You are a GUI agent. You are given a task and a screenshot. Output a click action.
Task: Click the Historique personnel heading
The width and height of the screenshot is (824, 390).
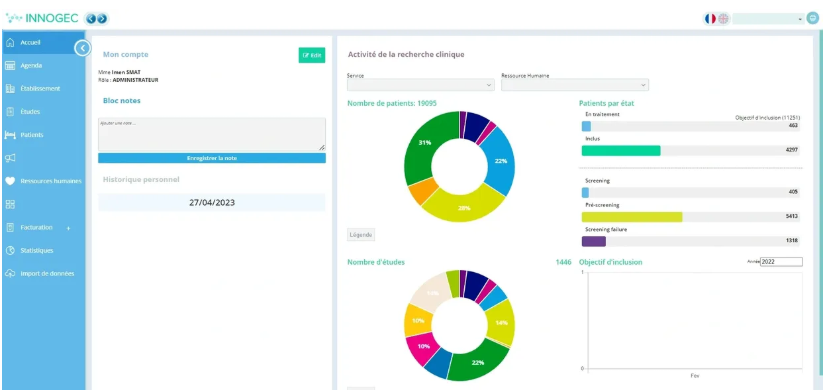coord(141,180)
